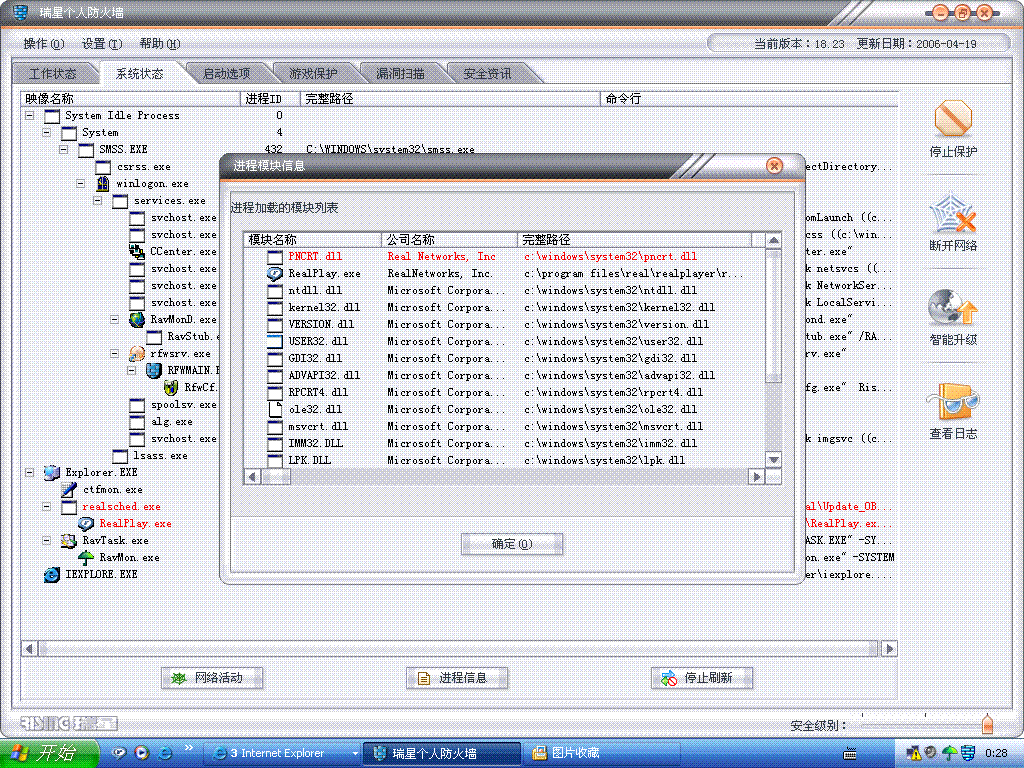The height and width of the screenshot is (768, 1024).
Task: Click module list scroll right arrow
Action: point(756,477)
